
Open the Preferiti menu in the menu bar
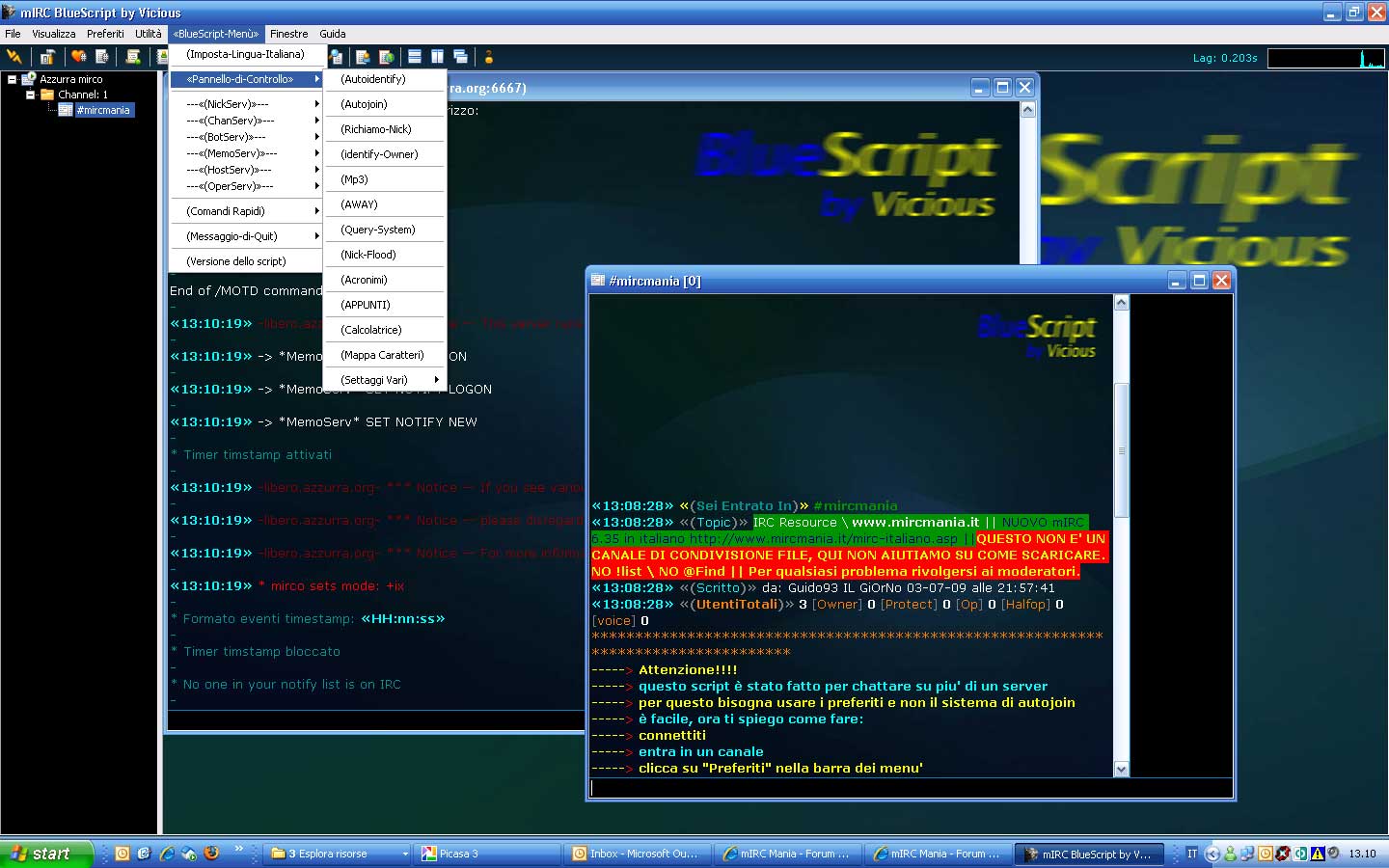(x=105, y=34)
